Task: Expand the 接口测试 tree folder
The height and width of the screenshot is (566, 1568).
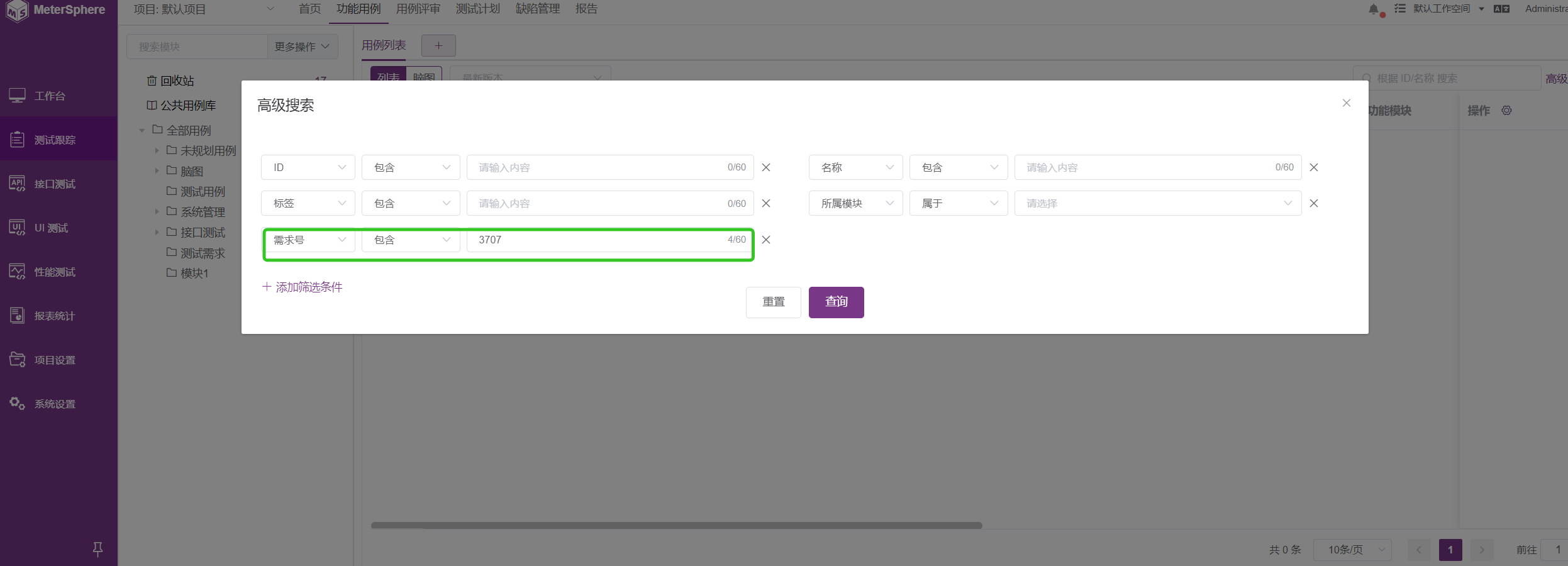Action: (x=157, y=232)
